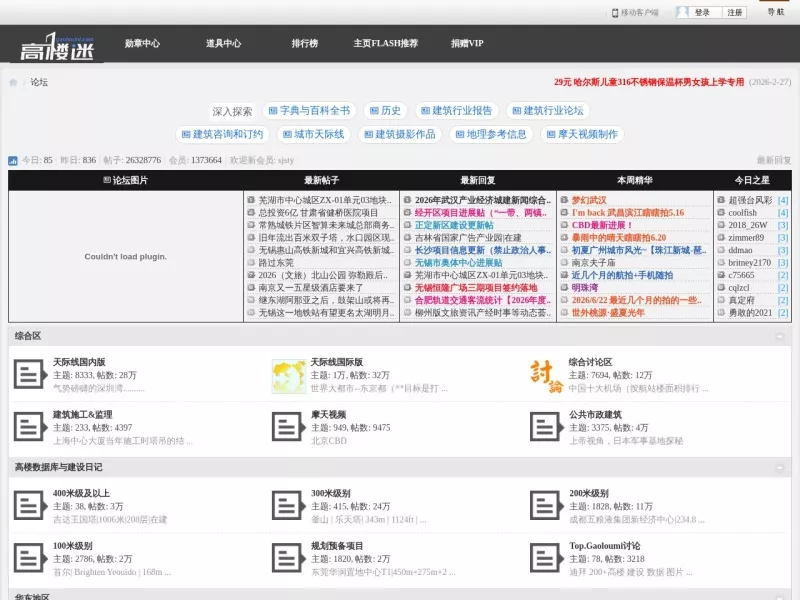Click bullet icon beside 超强台风彩 user
The height and width of the screenshot is (600, 800).
(x=721, y=200)
